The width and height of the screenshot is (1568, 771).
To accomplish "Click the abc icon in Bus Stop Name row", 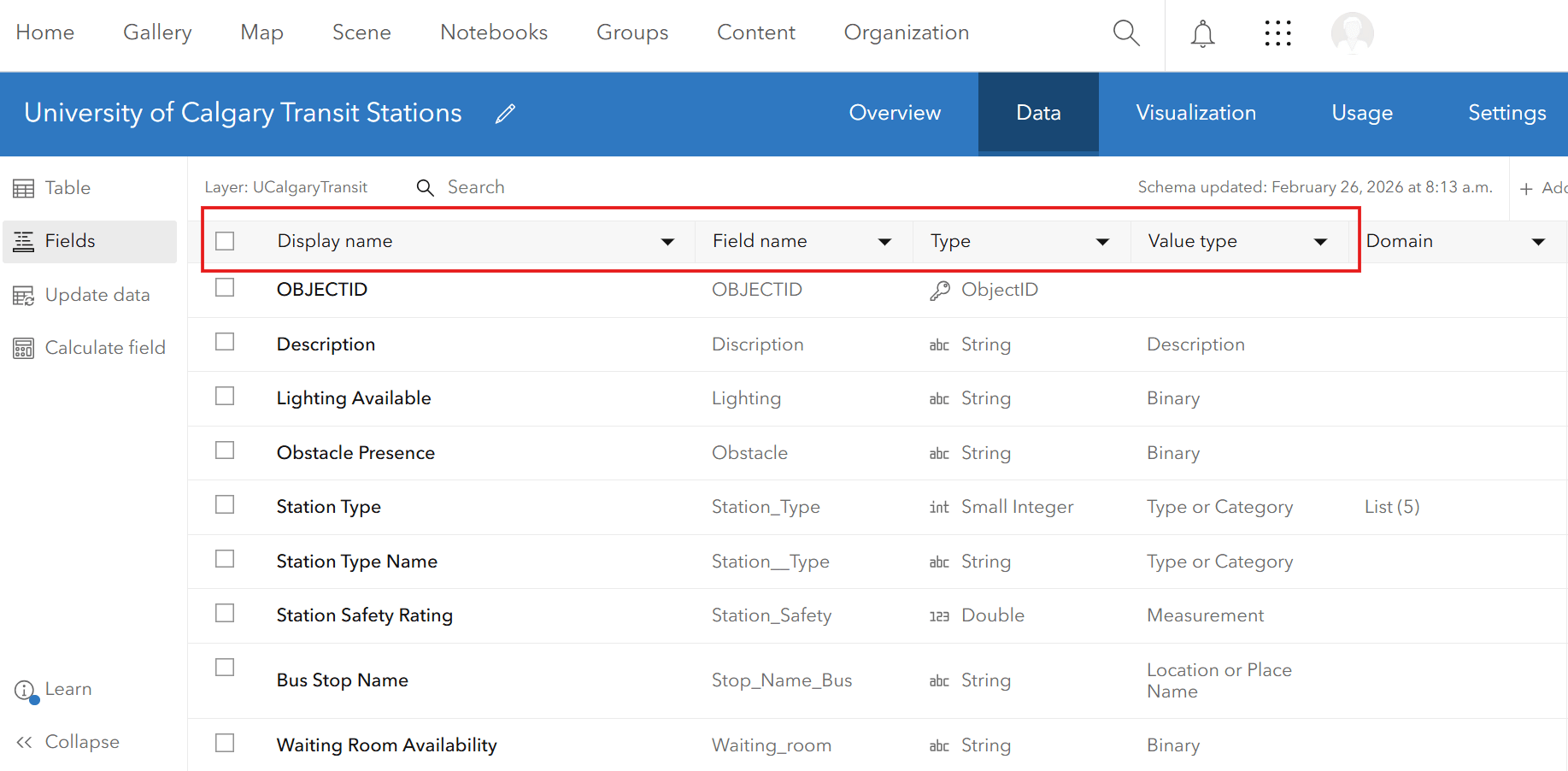I will tap(939, 681).
